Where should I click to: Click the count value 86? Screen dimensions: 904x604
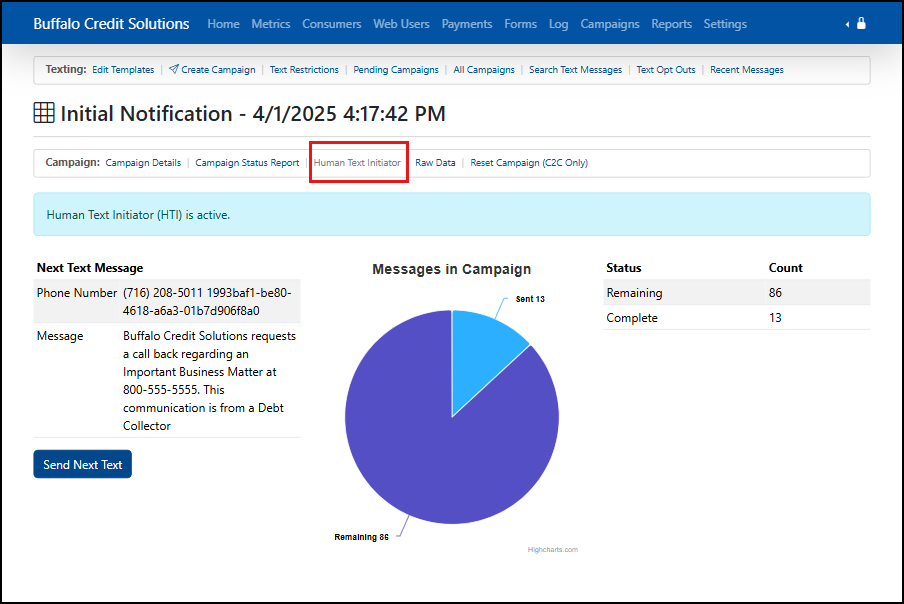point(775,293)
